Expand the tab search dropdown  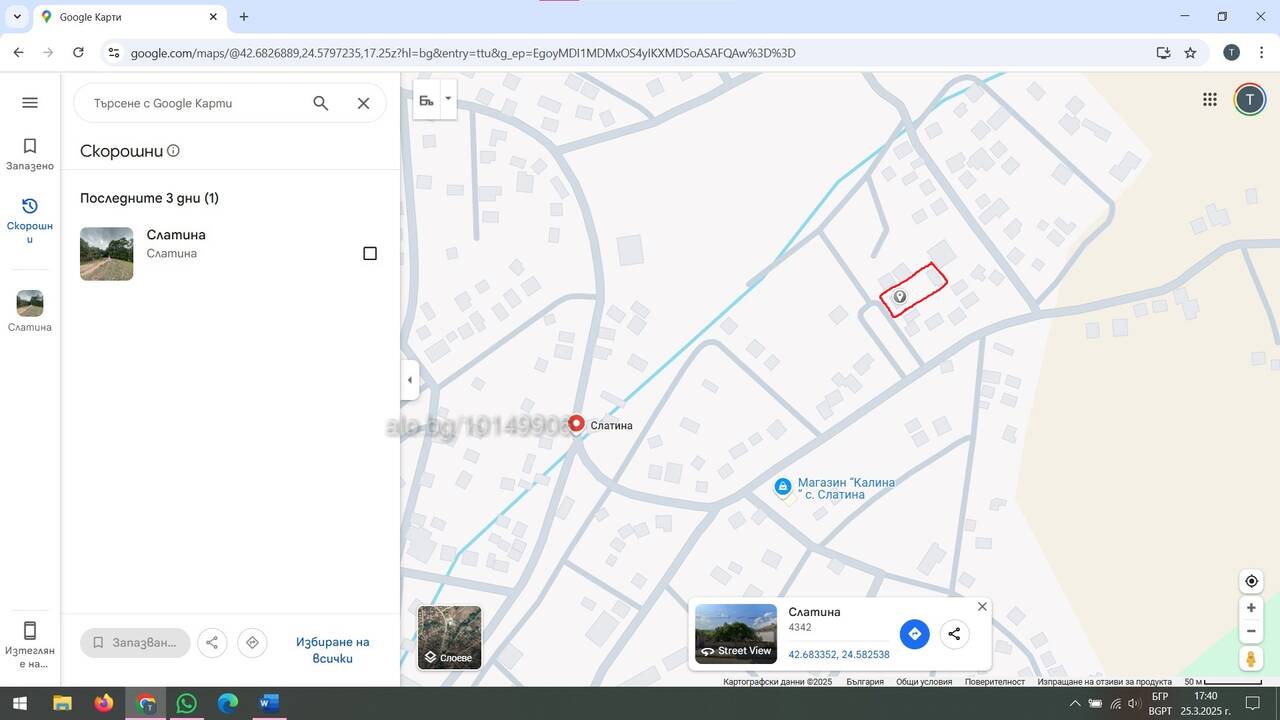[17, 17]
